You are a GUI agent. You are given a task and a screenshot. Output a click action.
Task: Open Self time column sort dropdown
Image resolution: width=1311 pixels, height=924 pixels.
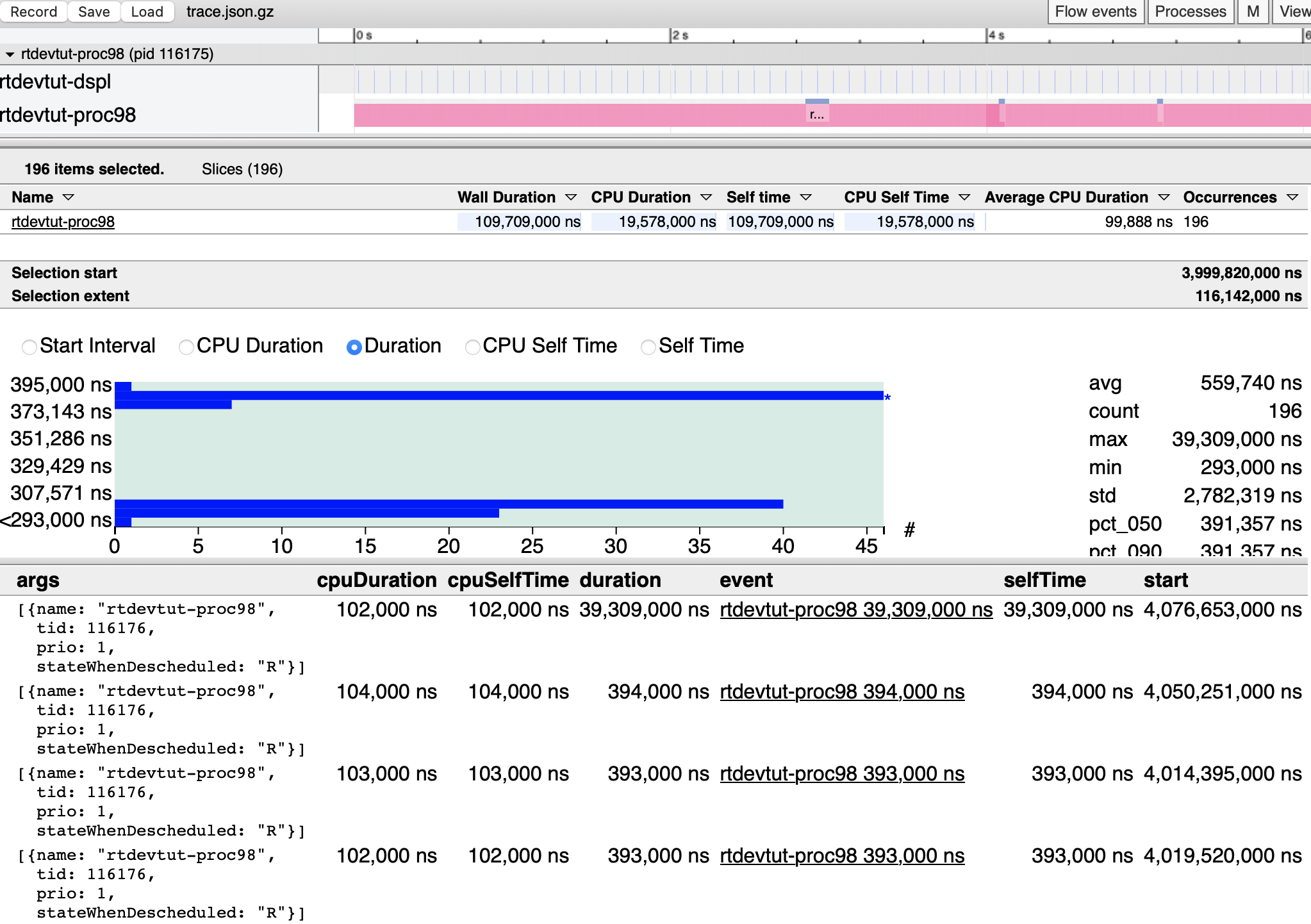(x=805, y=197)
